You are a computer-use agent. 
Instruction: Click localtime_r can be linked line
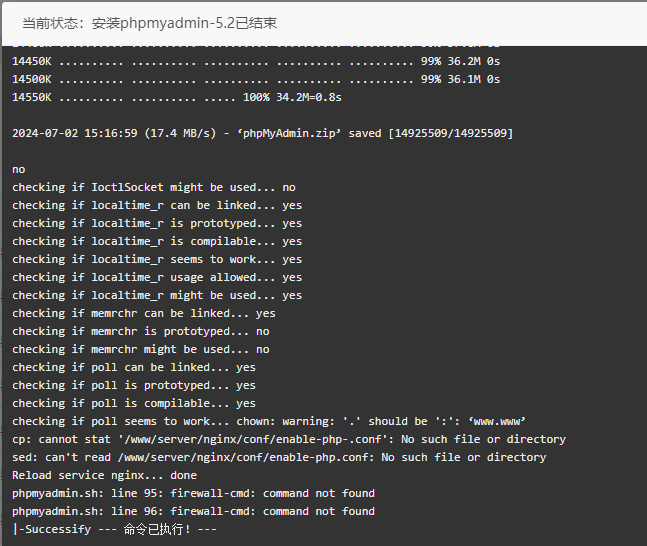(x=157, y=205)
